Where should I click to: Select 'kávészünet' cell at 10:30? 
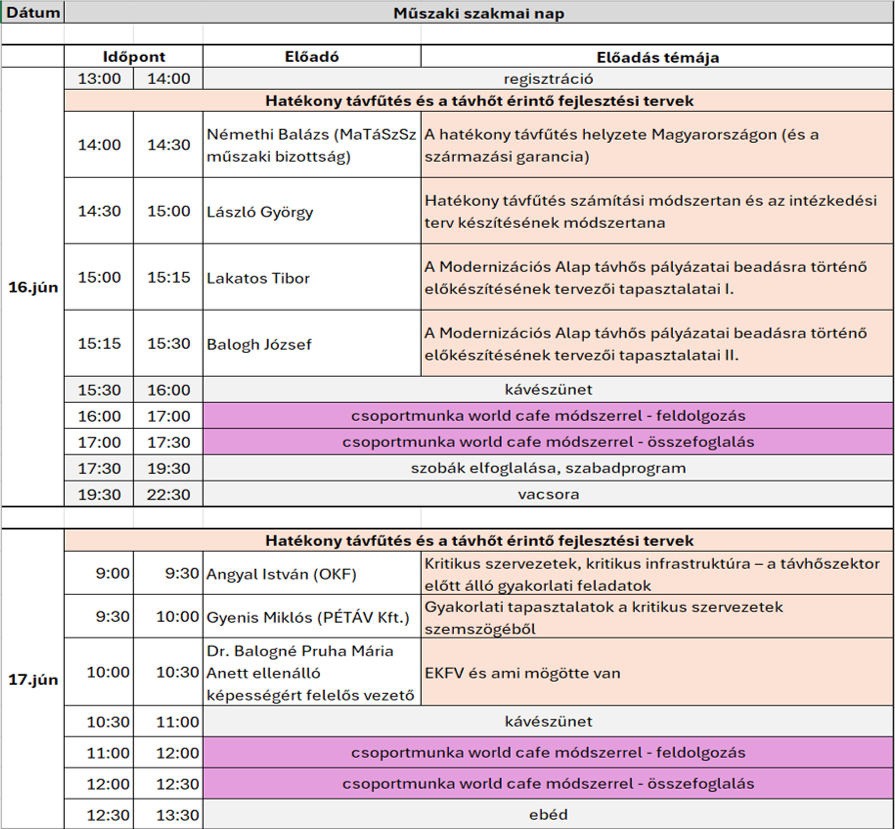(548, 722)
